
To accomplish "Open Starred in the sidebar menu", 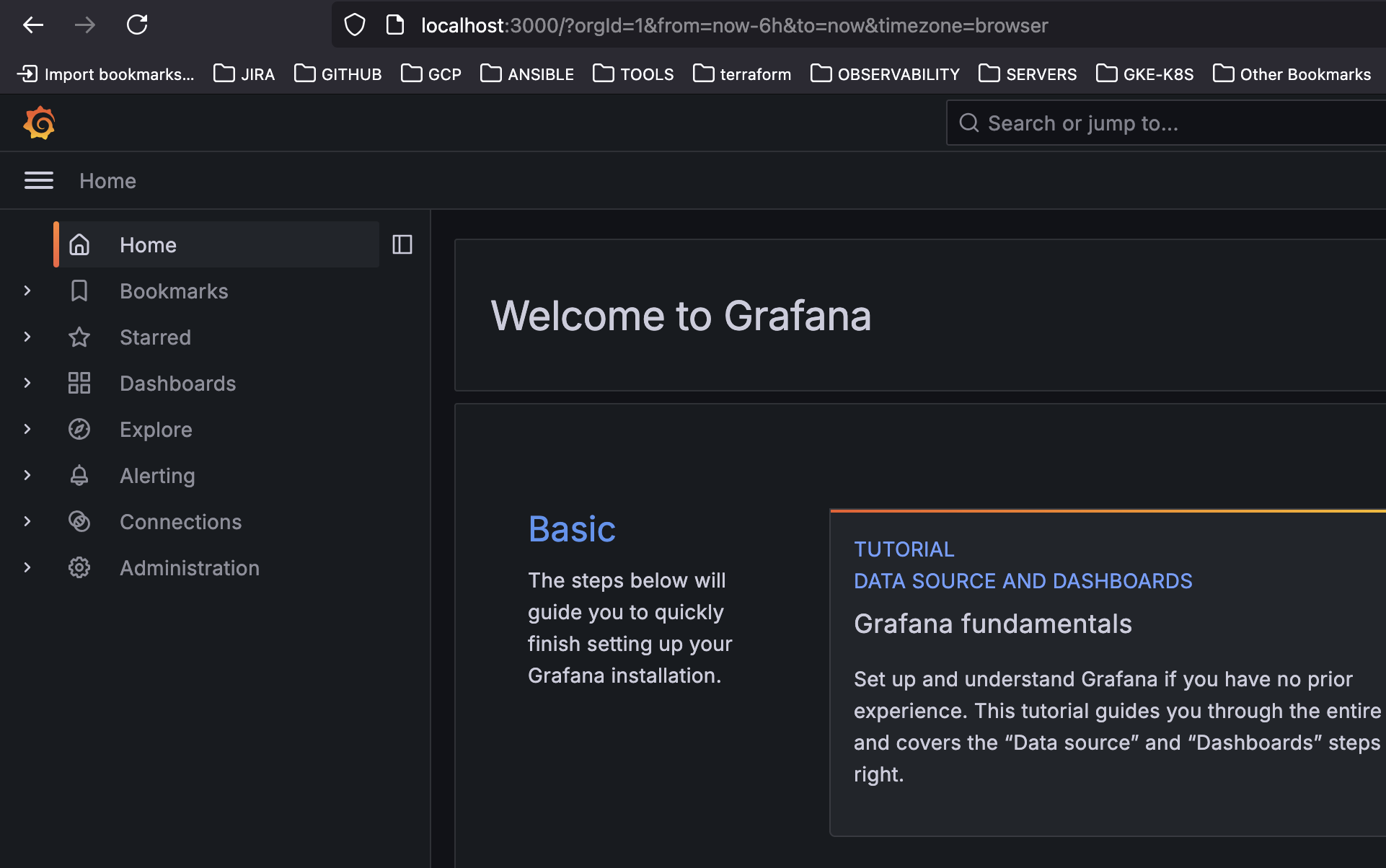I will tap(155, 337).
